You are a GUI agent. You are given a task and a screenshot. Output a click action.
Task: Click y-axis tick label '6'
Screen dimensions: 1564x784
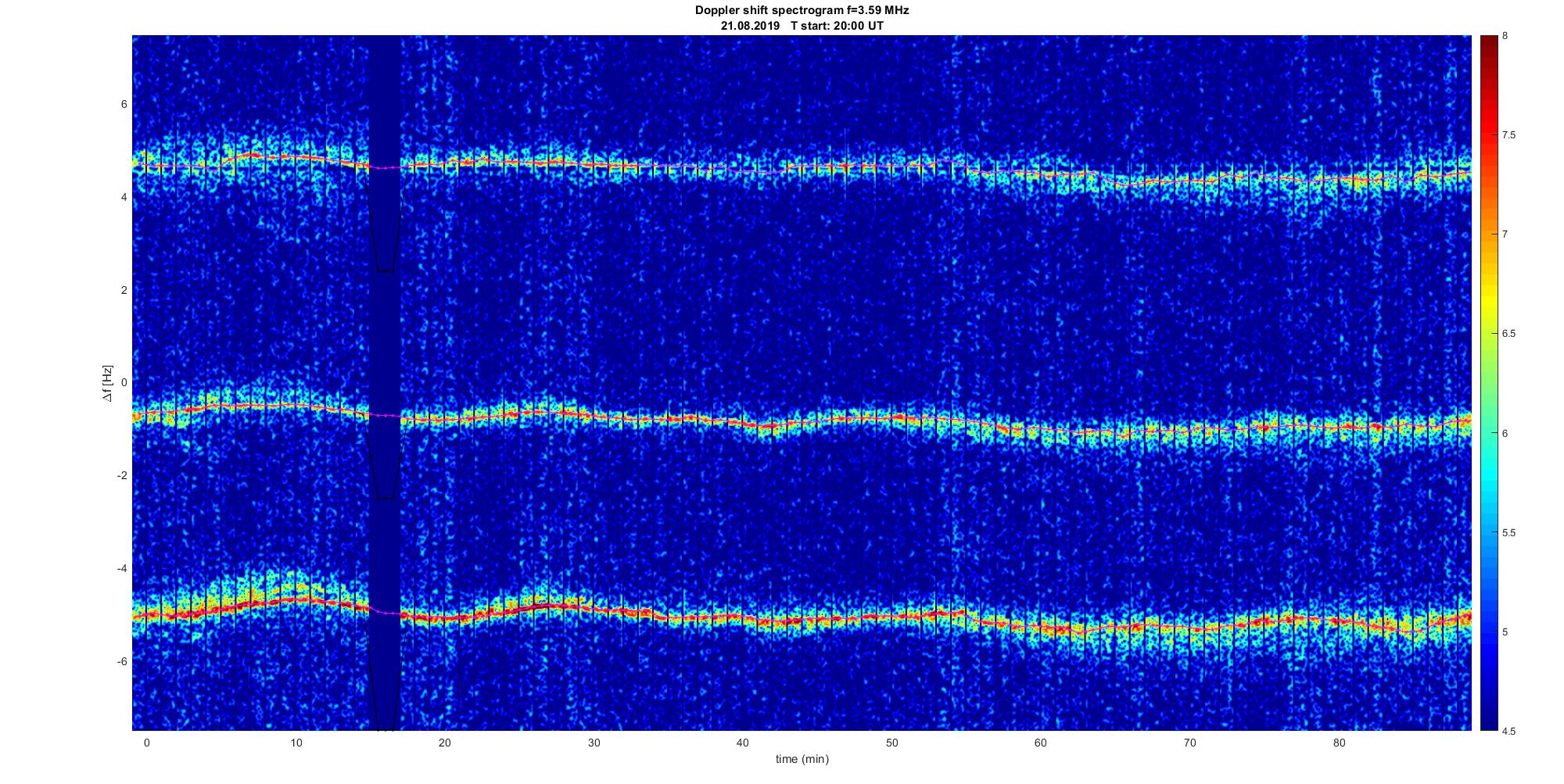tap(124, 105)
